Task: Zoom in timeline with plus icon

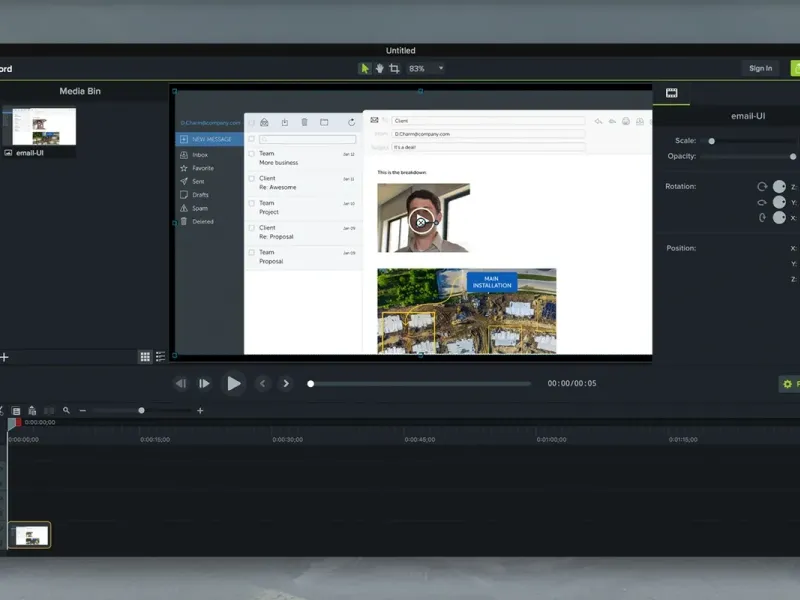Action: click(200, 410)
